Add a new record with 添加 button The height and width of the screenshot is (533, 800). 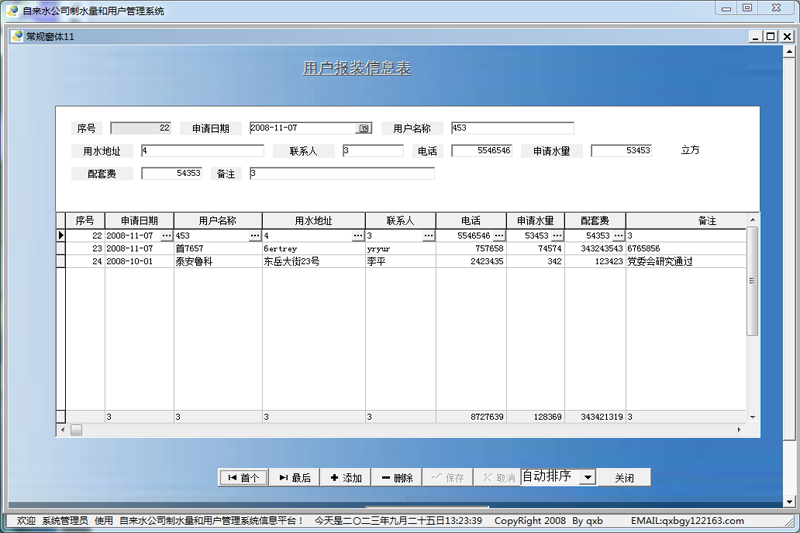coord(346,478)
